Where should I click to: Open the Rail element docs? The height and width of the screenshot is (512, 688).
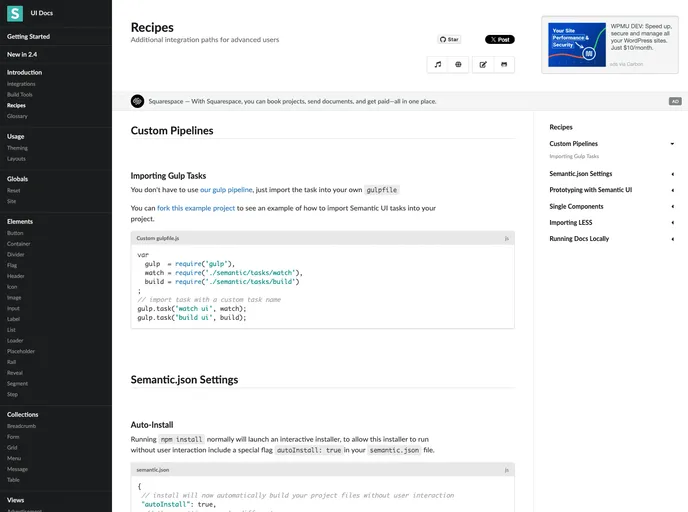click(11, 362)
